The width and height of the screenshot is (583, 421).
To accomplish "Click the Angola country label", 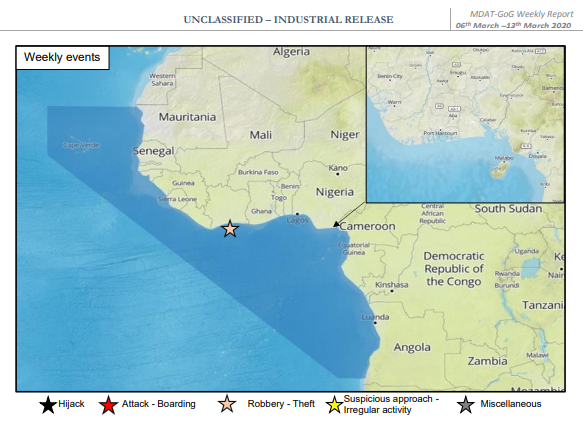I will [x=412, y=347].
